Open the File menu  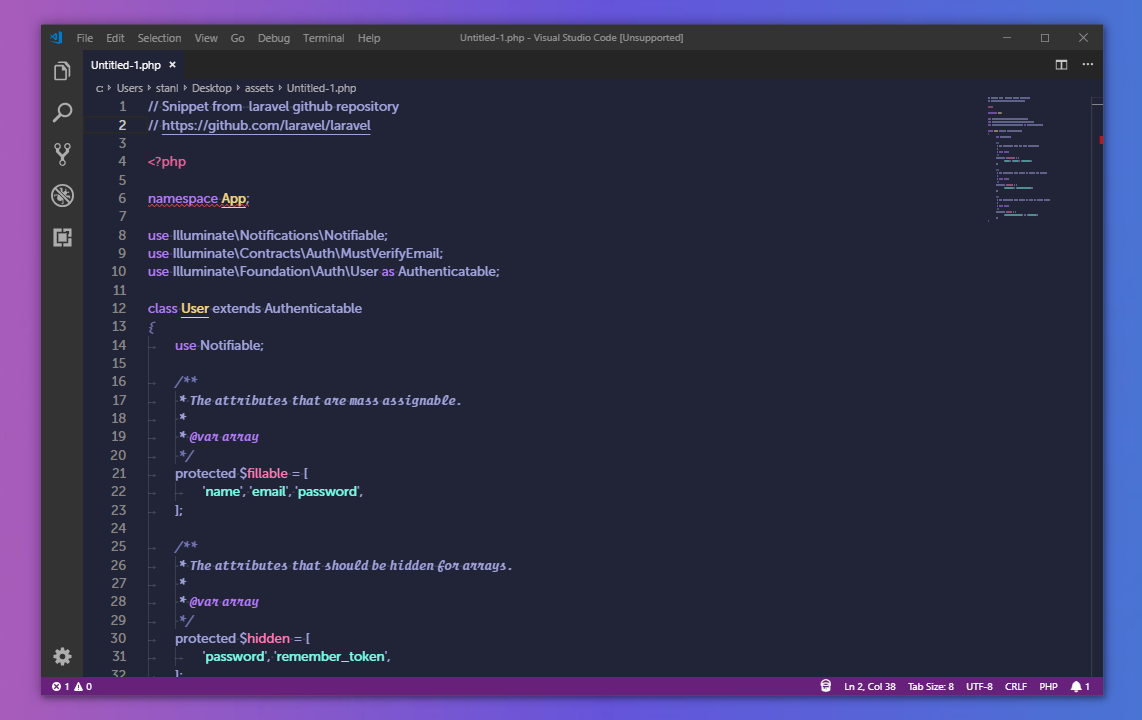coord(84,38)
